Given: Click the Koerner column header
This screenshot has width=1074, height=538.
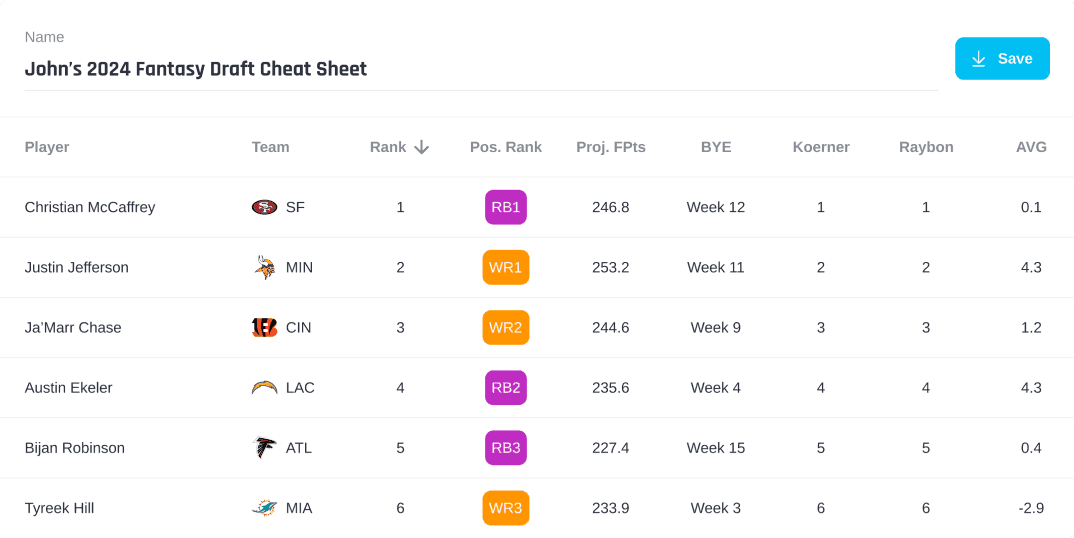Looking at the screenshot, I should pyautogui.click(x=821, y=147).
